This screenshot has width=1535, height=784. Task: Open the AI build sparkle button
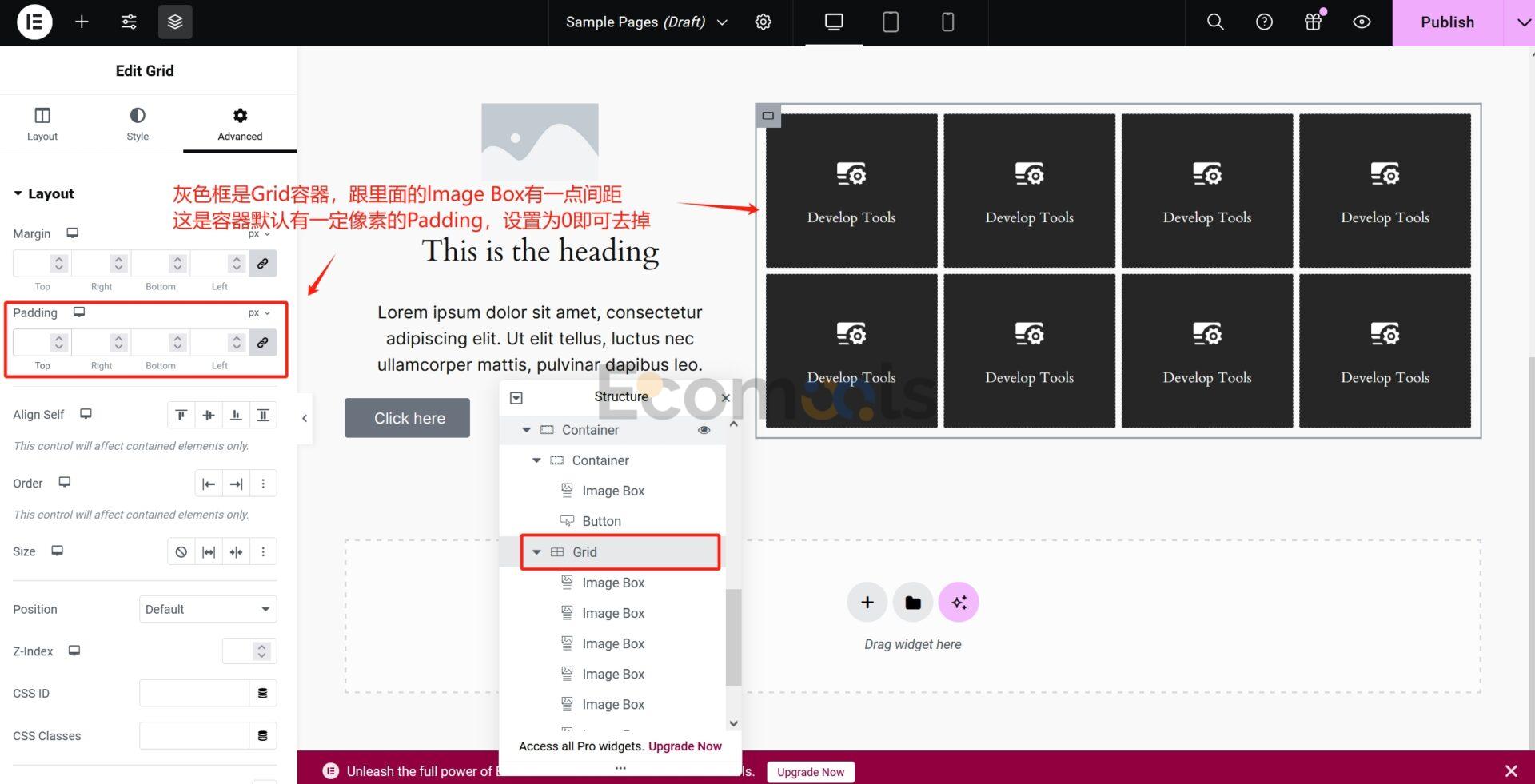point(959,603)
